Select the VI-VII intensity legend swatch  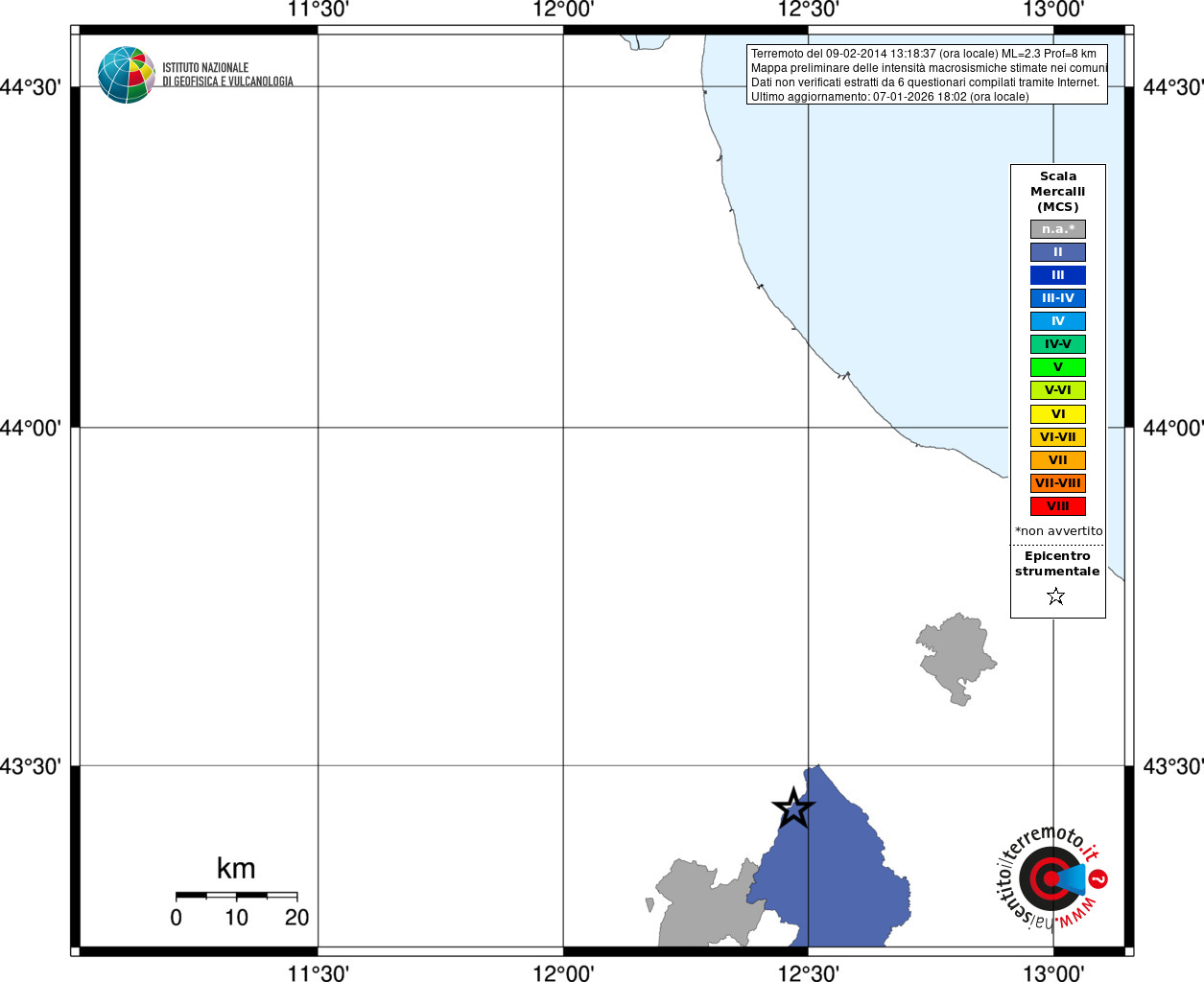tap(1058, 437)
